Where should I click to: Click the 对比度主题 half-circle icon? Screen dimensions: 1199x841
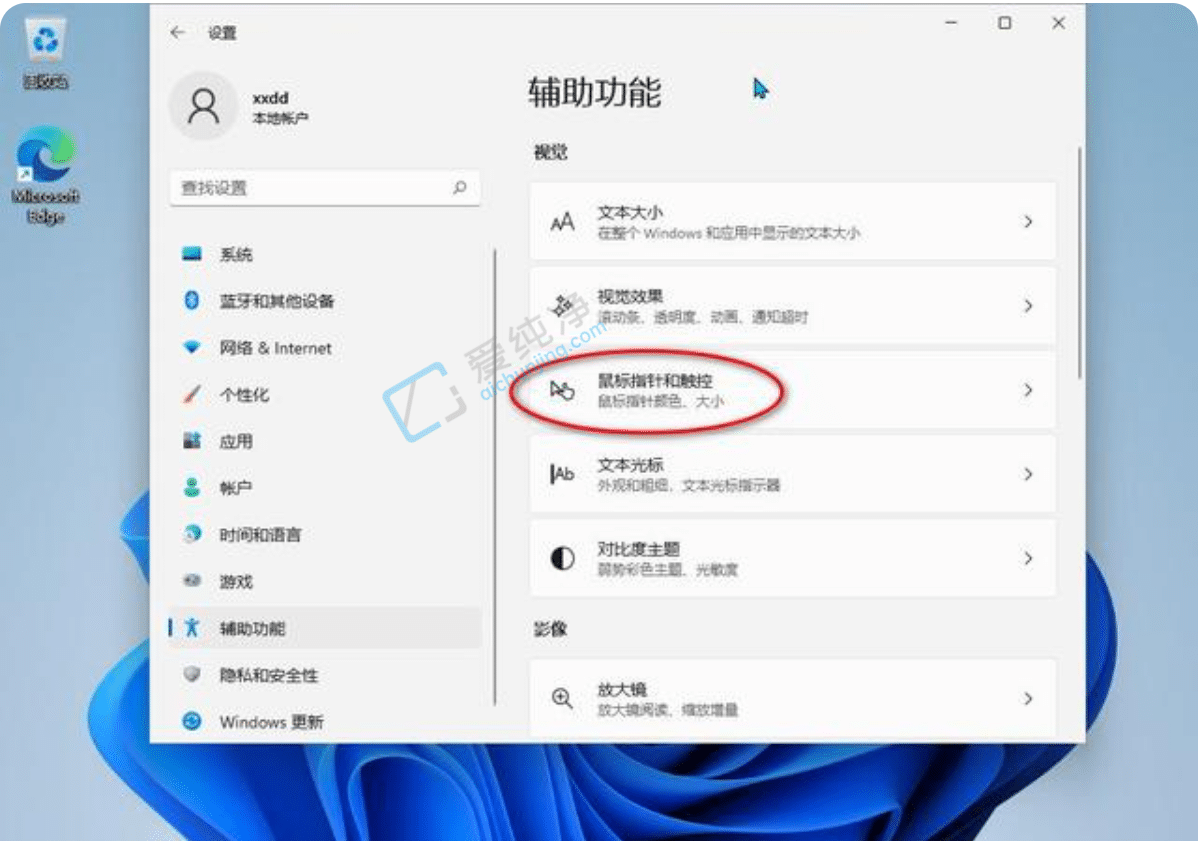coord(560,559)
